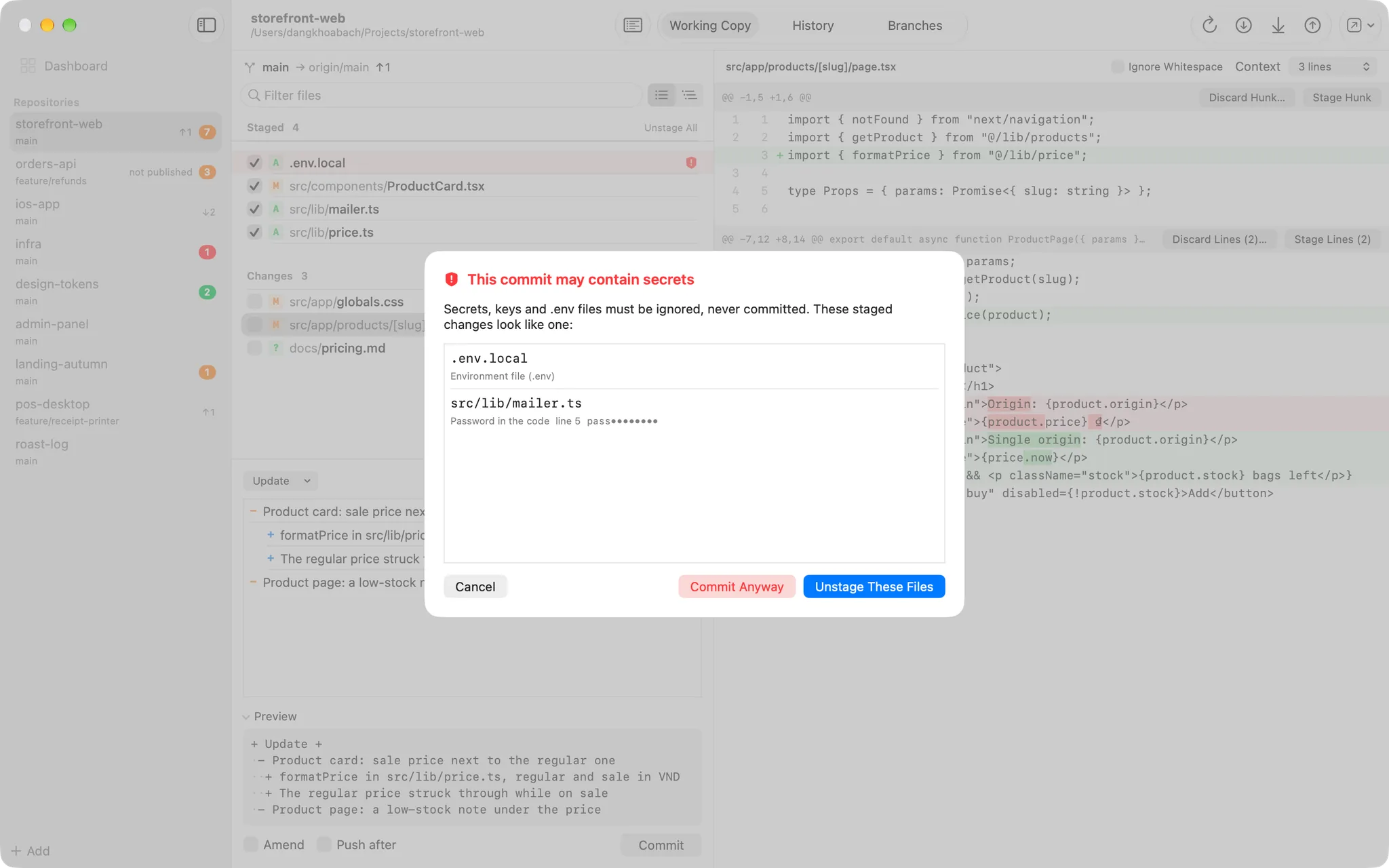Switch to flat file list view
This screenshot has width=1389, height=868.
[x=661, y=95]
